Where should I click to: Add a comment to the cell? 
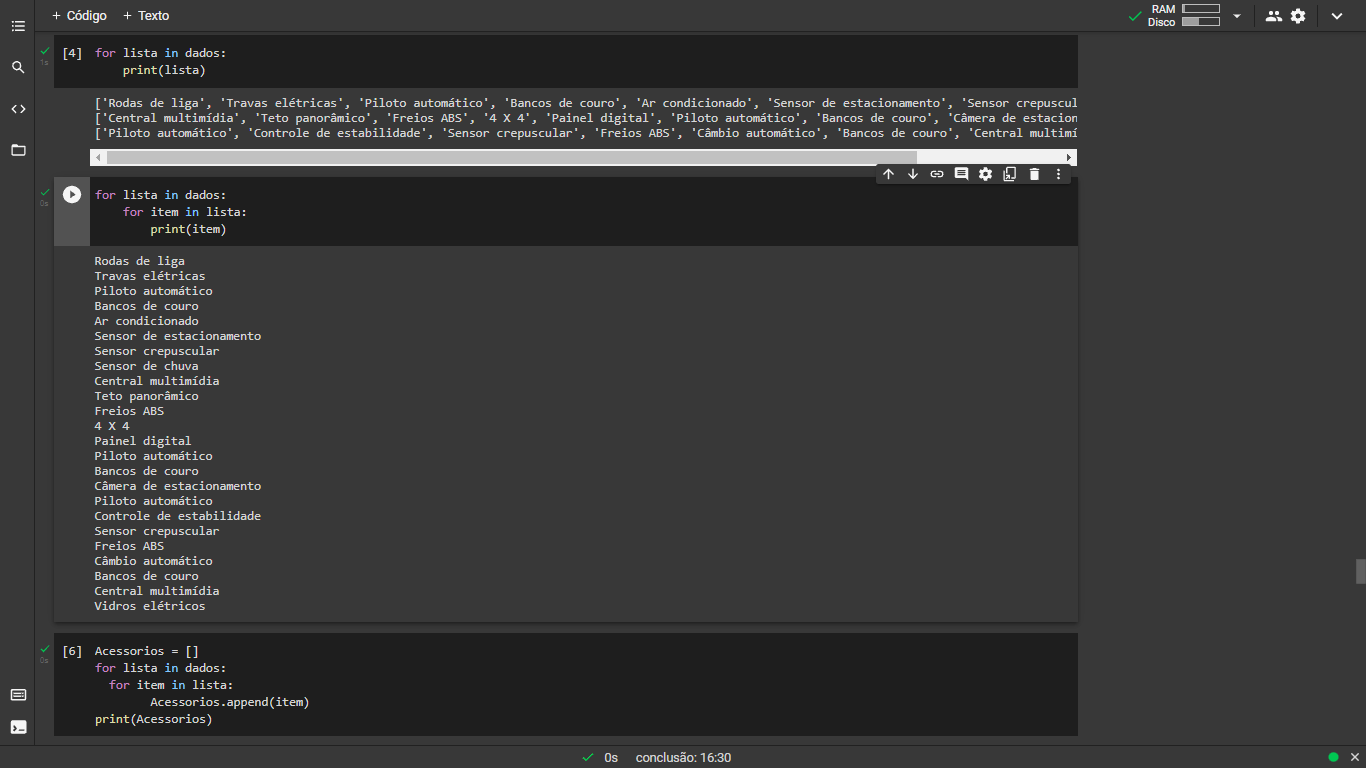[961, 174]
